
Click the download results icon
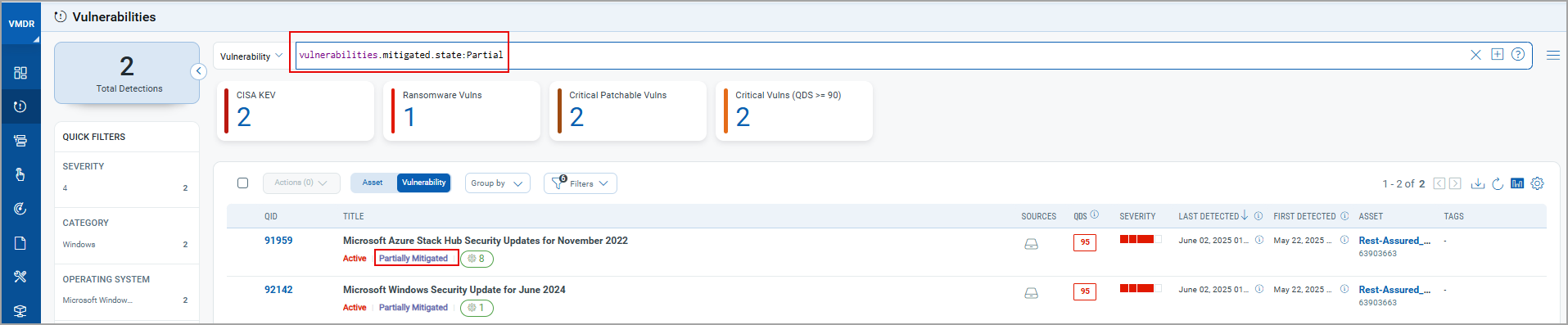1477,183
